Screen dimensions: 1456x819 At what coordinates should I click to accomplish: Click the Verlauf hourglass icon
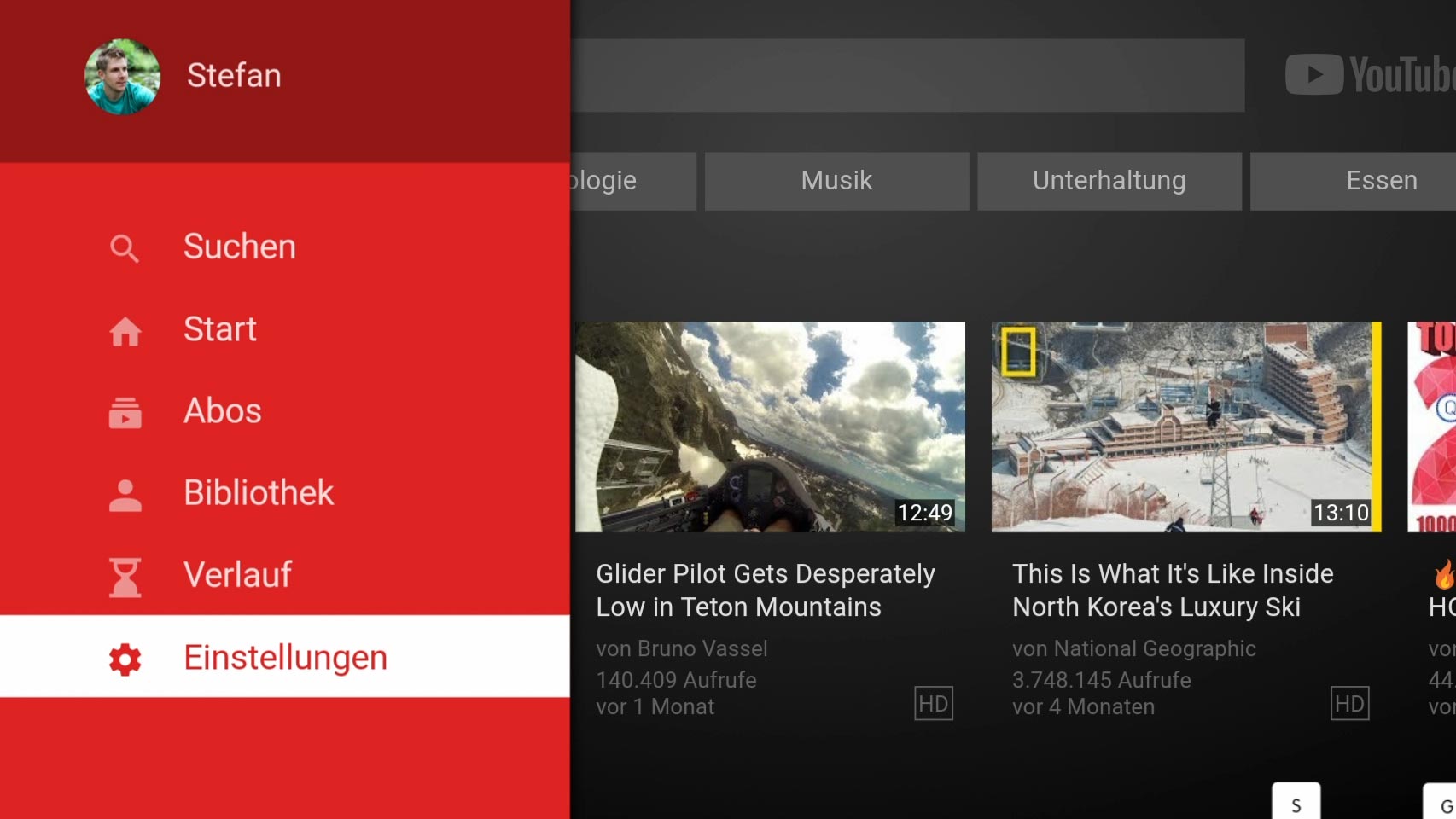click(x=125, y=577)
